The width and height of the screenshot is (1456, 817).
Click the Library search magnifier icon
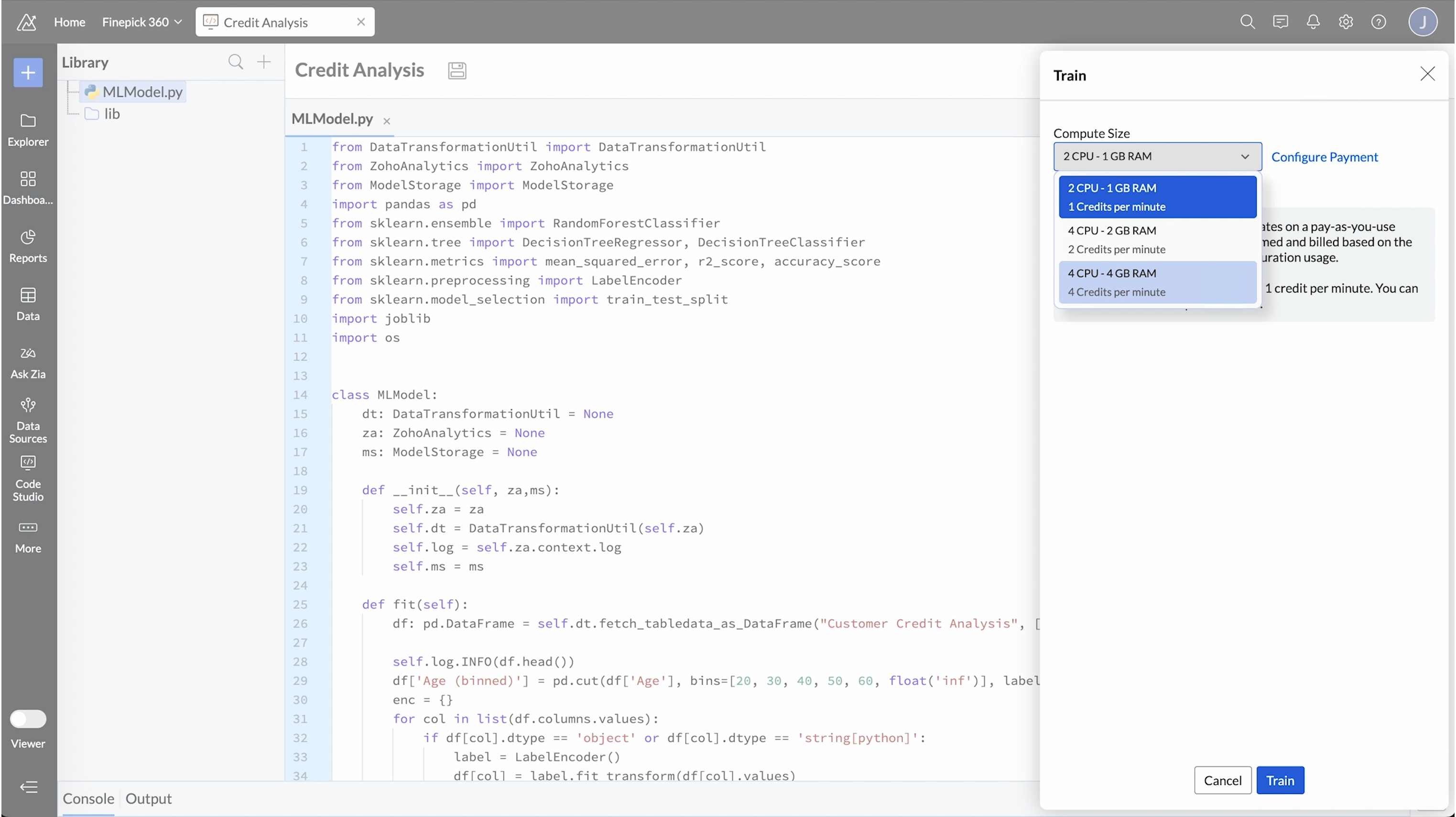[x=235, y=62]
